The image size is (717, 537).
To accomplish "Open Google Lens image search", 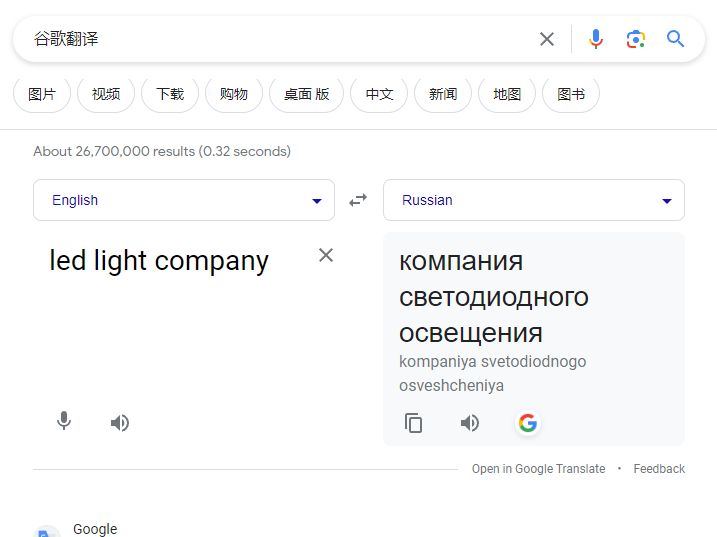I will [x=636, y=39].
